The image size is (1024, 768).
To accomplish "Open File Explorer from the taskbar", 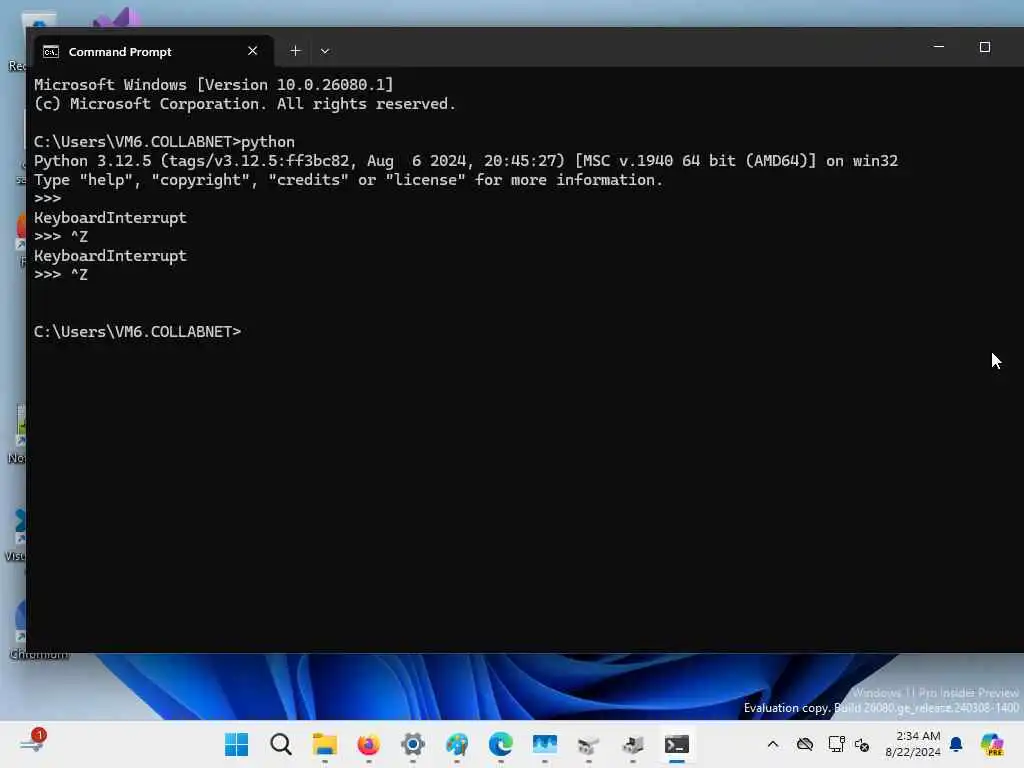I will click(x=325, y=744).
